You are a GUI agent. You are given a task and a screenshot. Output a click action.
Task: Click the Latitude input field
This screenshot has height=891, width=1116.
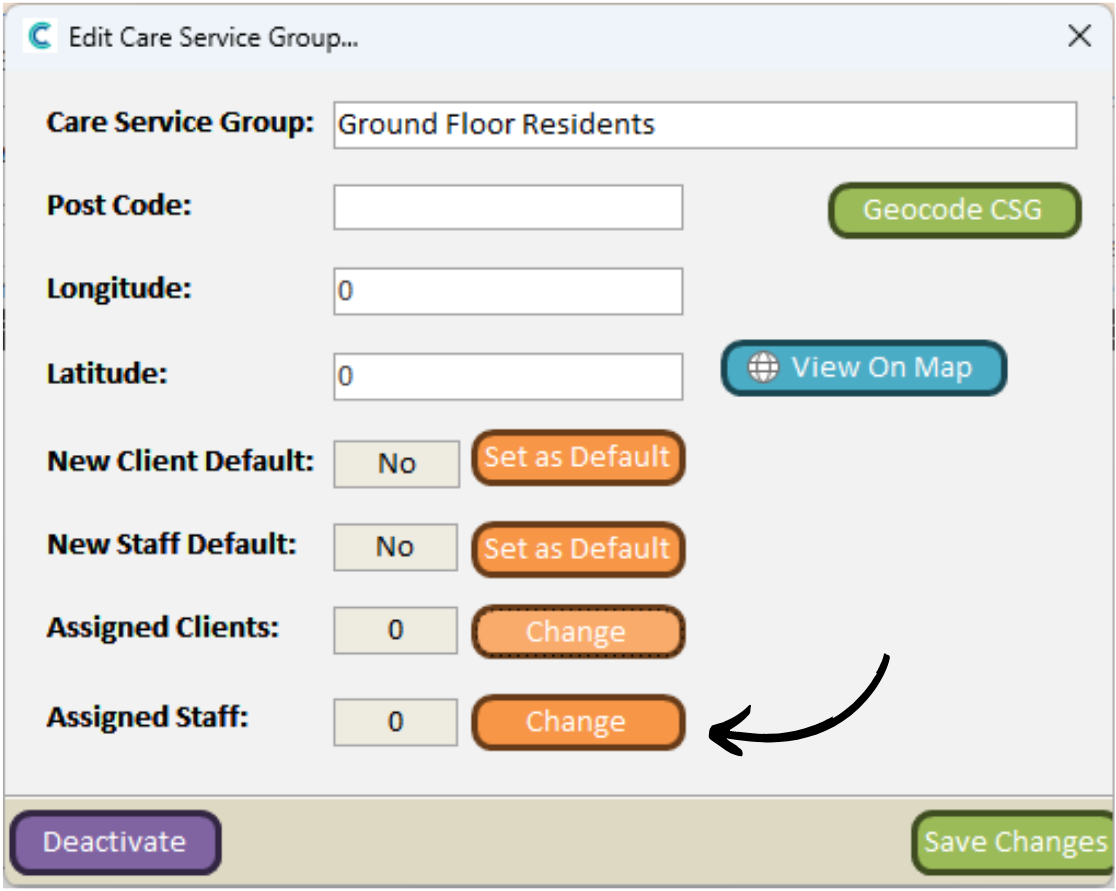(507, 376)
